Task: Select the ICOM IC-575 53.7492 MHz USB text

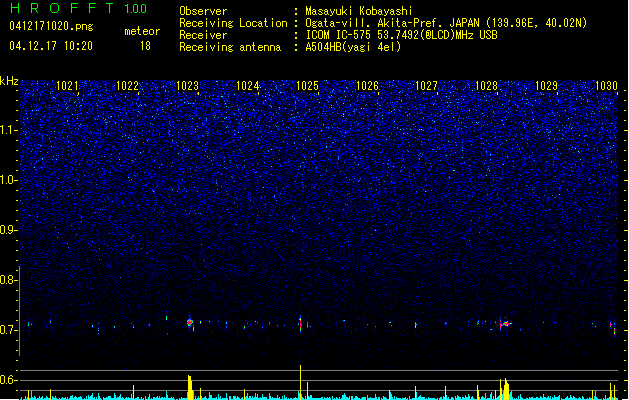Action: (402, 35)
